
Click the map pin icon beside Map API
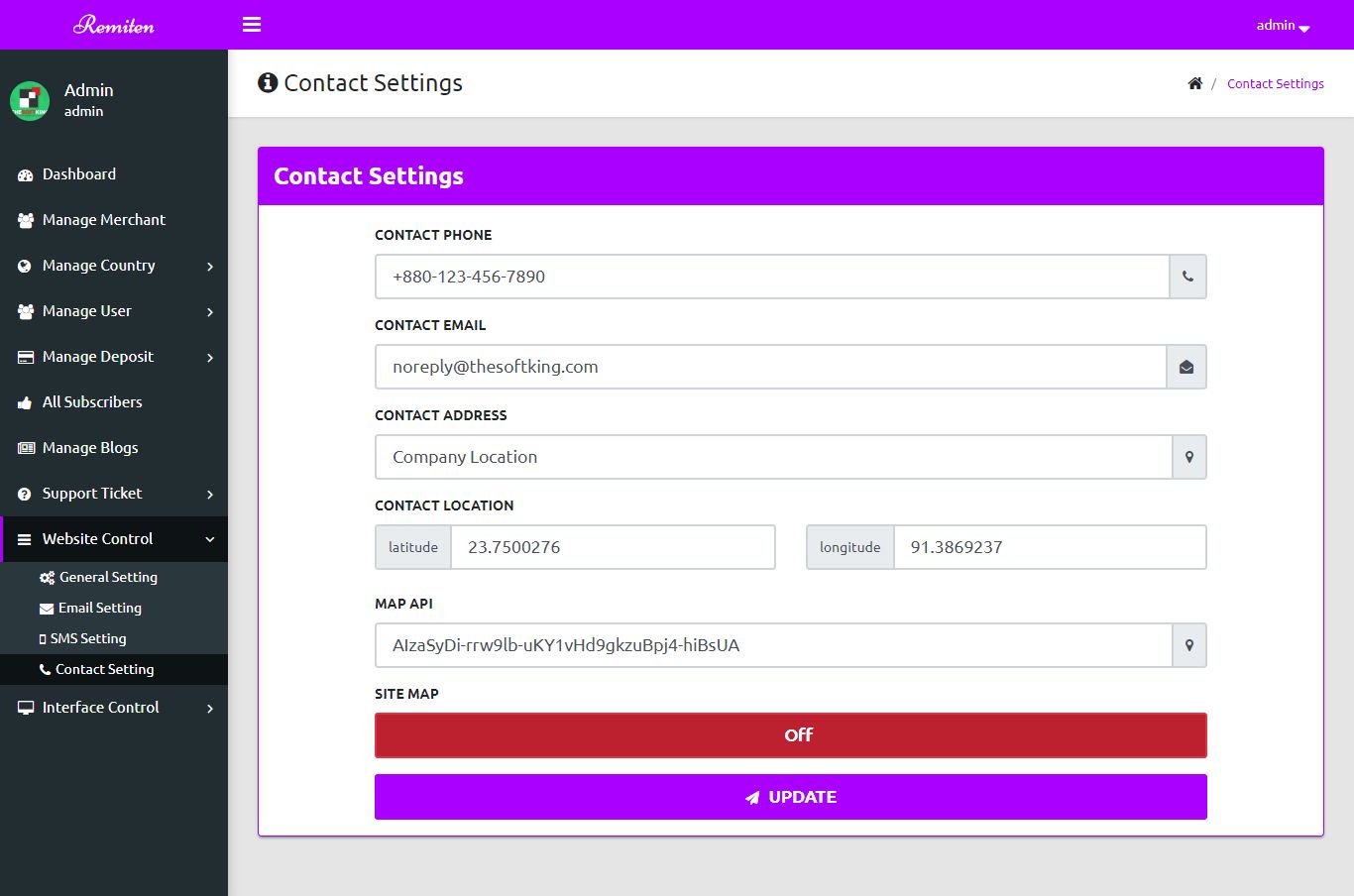[1189, 645]
